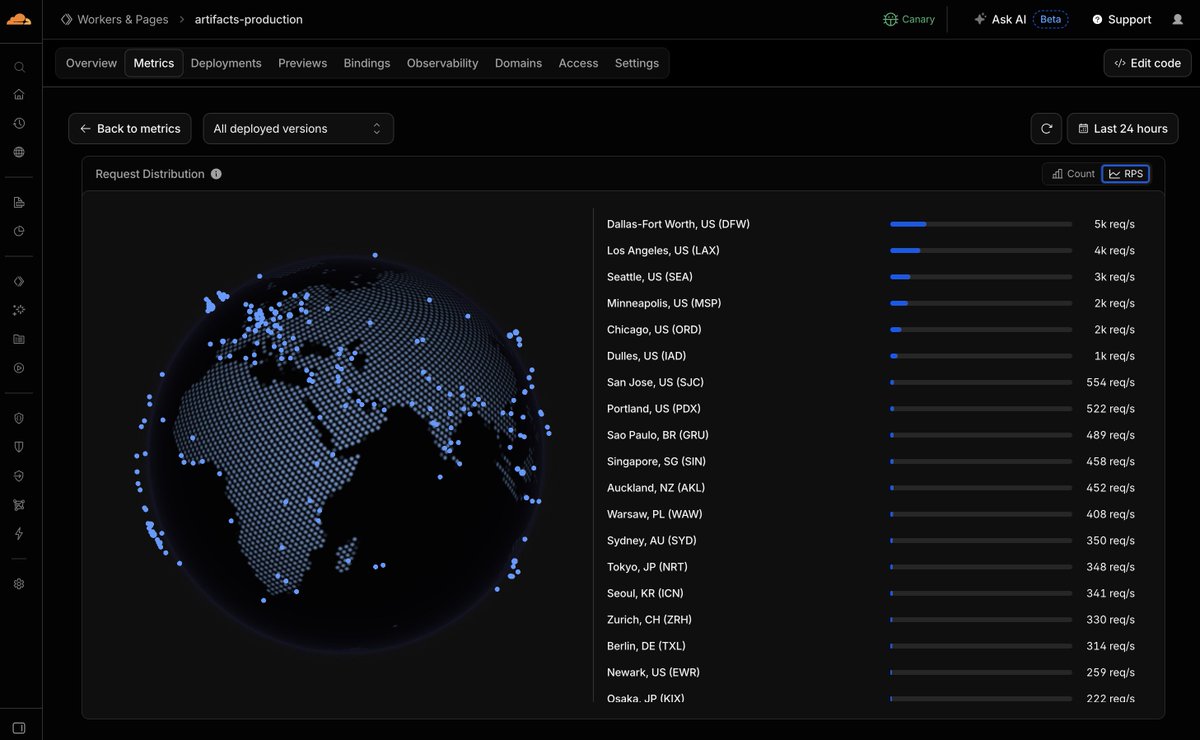
Task: Go to the Deployments tab
Action: [226, 63]
